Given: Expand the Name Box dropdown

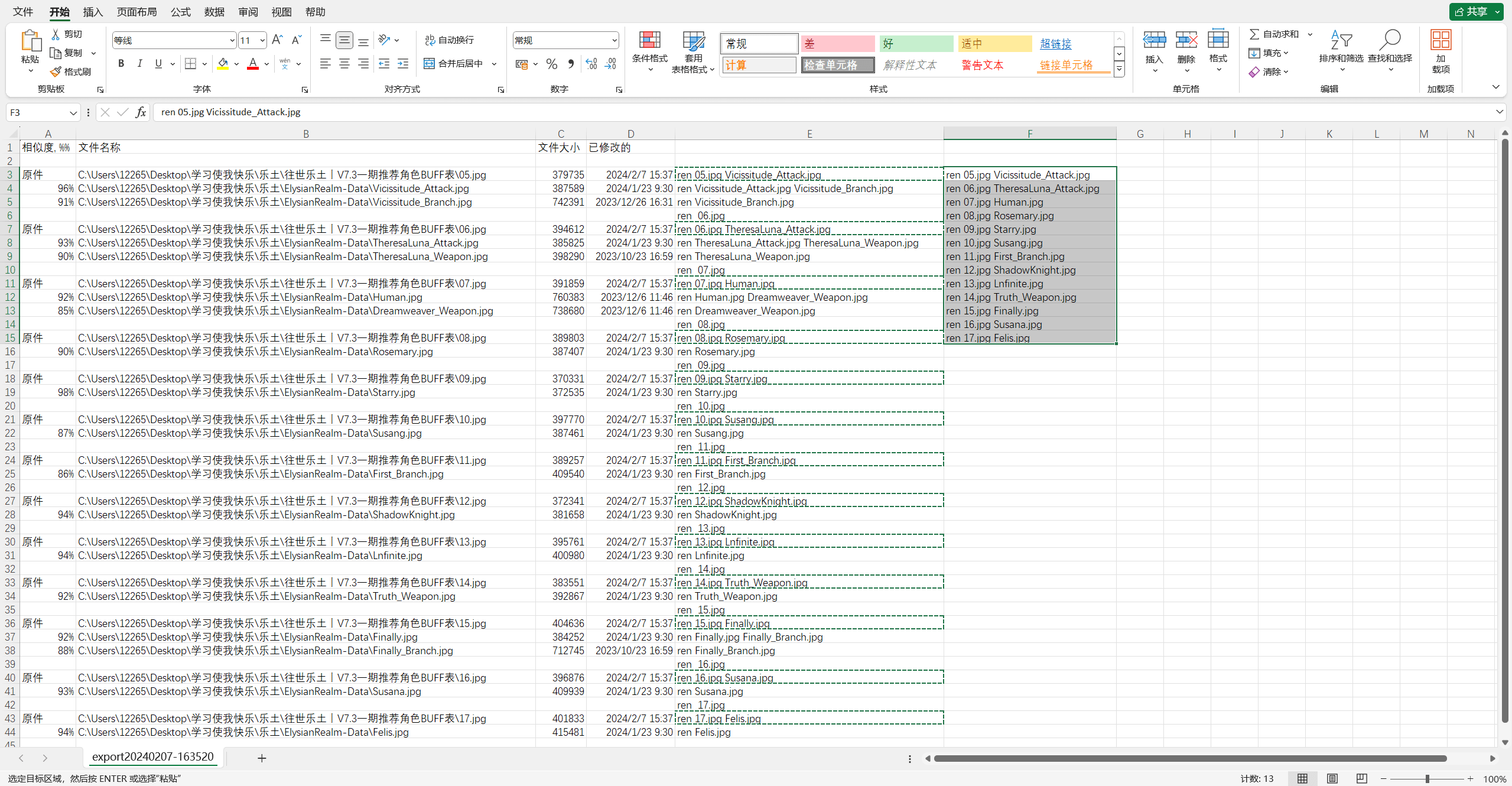Looking at the screenshot, I should (x=73, y=112).
